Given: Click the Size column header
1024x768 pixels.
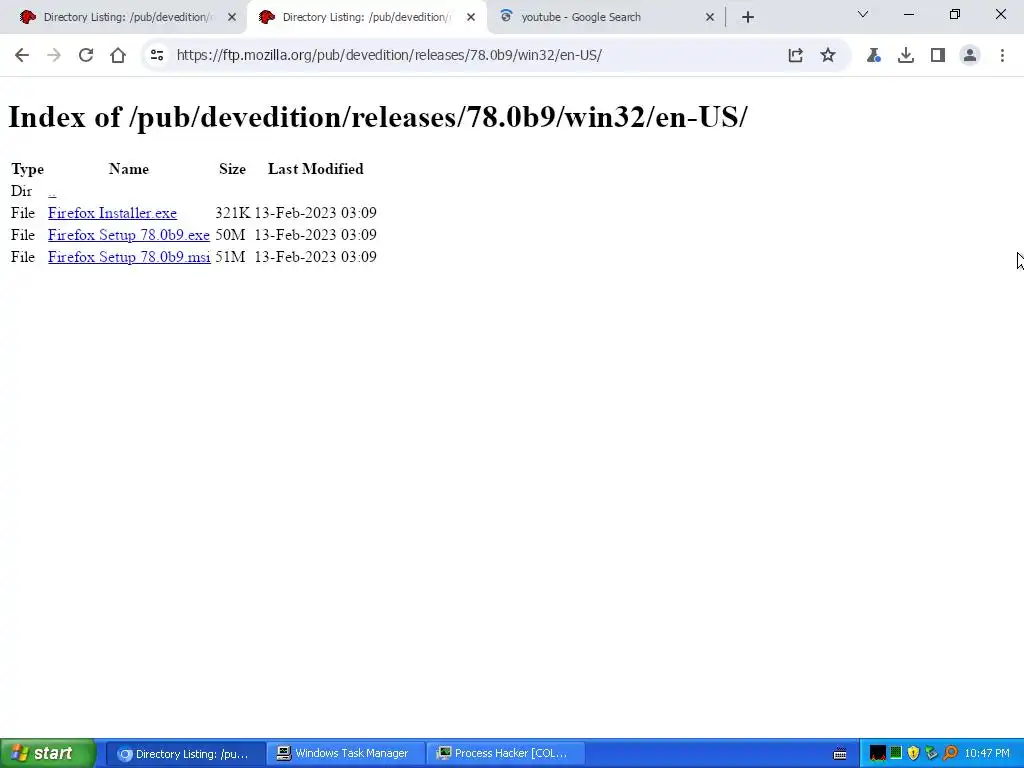Looking at the screenshot, I should pos(232,169).
